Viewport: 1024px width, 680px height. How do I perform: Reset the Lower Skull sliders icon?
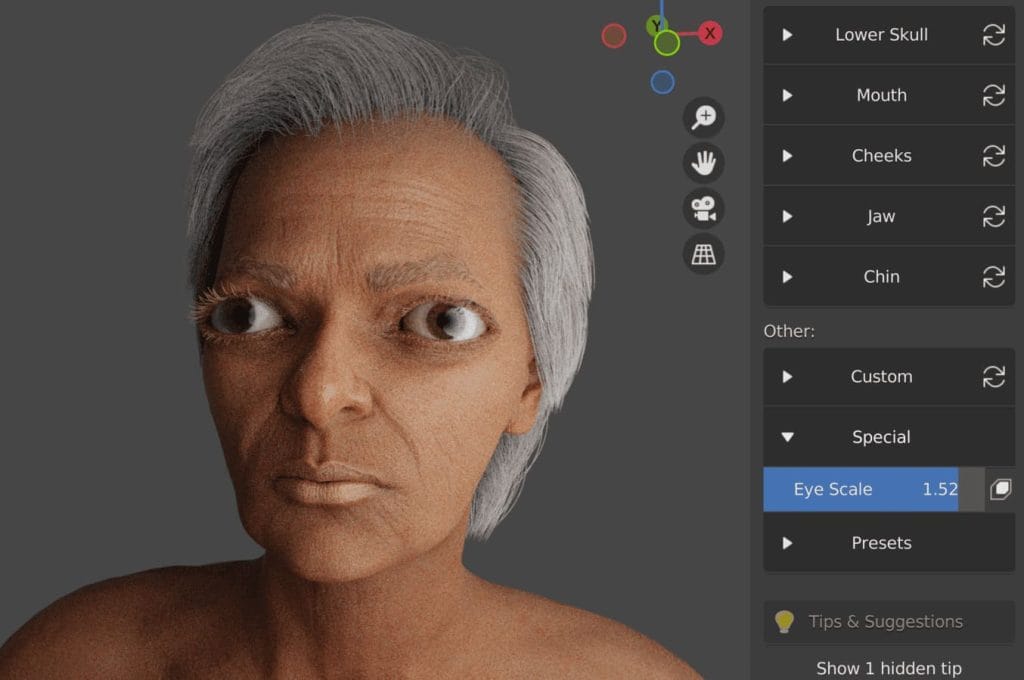(x=993, y=35)
